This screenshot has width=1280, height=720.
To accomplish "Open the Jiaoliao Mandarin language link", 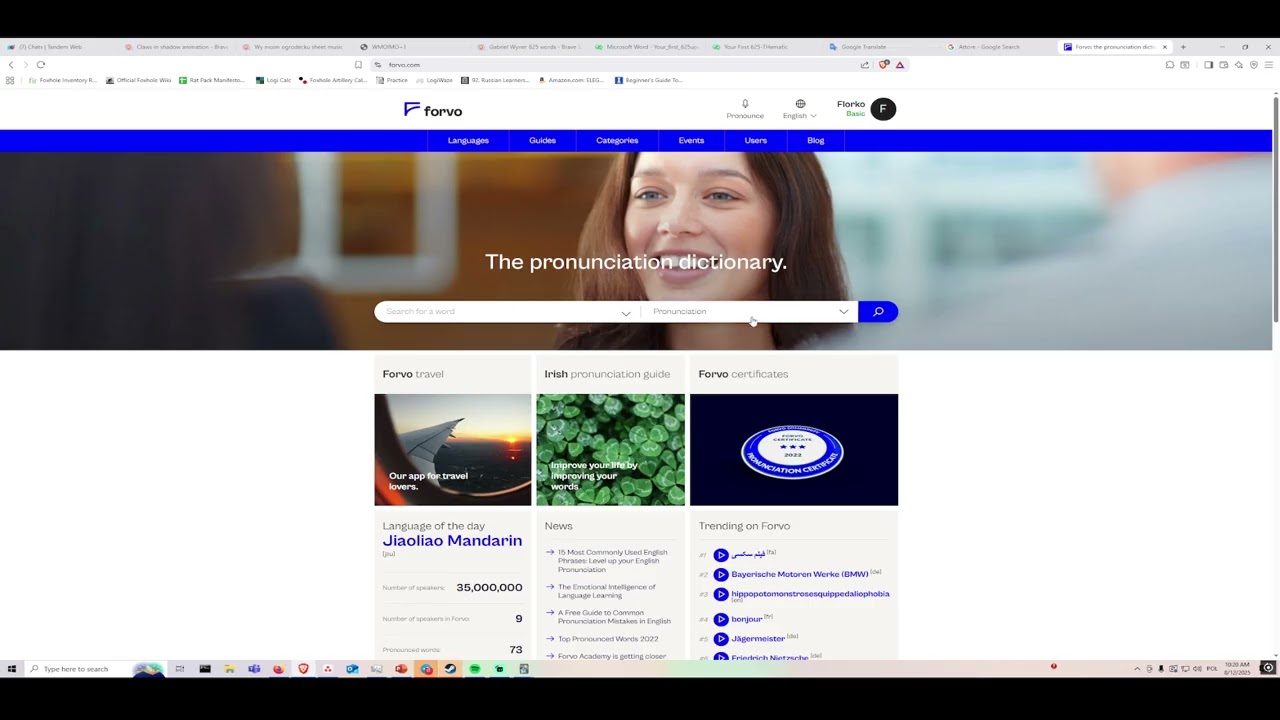I will pos(452,541).
